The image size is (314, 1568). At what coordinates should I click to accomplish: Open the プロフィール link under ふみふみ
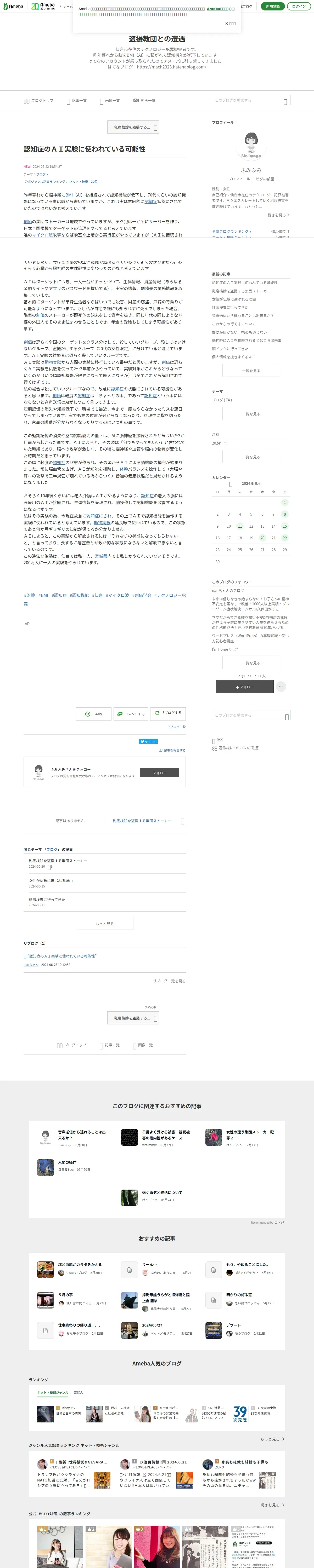point(239,179)
